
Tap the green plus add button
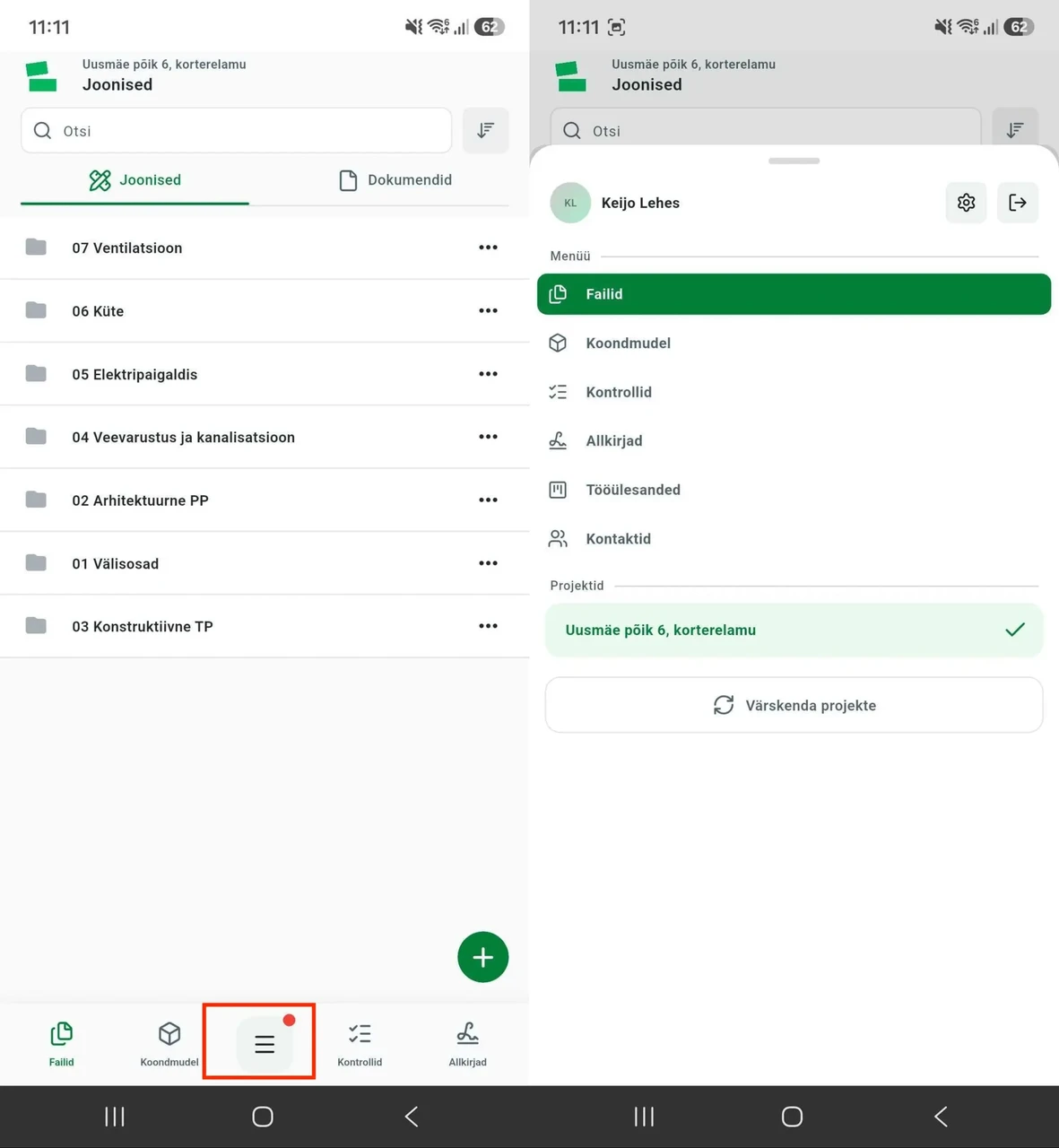point(483,957)
